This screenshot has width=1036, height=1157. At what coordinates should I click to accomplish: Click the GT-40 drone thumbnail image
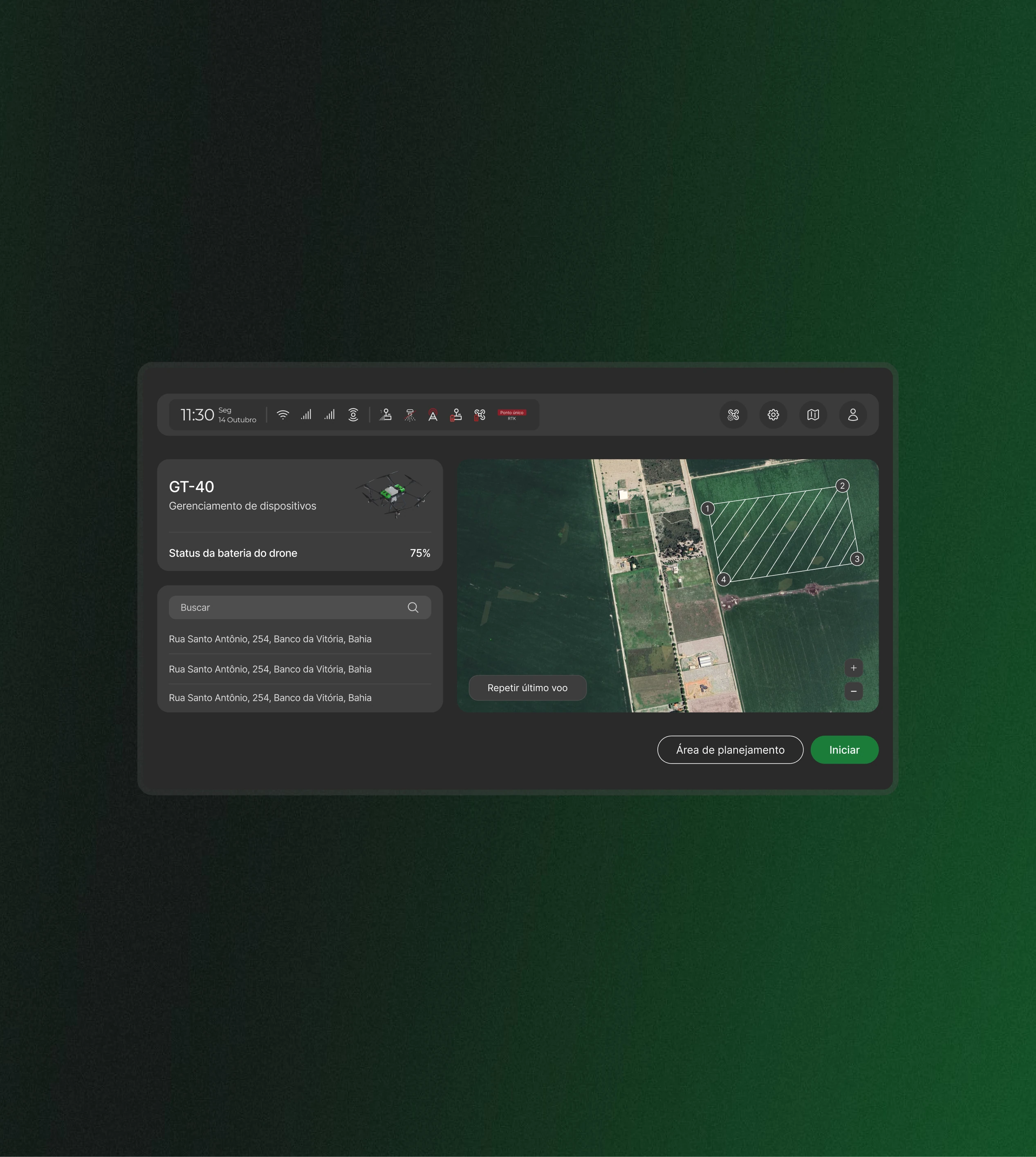coord(393,494)
